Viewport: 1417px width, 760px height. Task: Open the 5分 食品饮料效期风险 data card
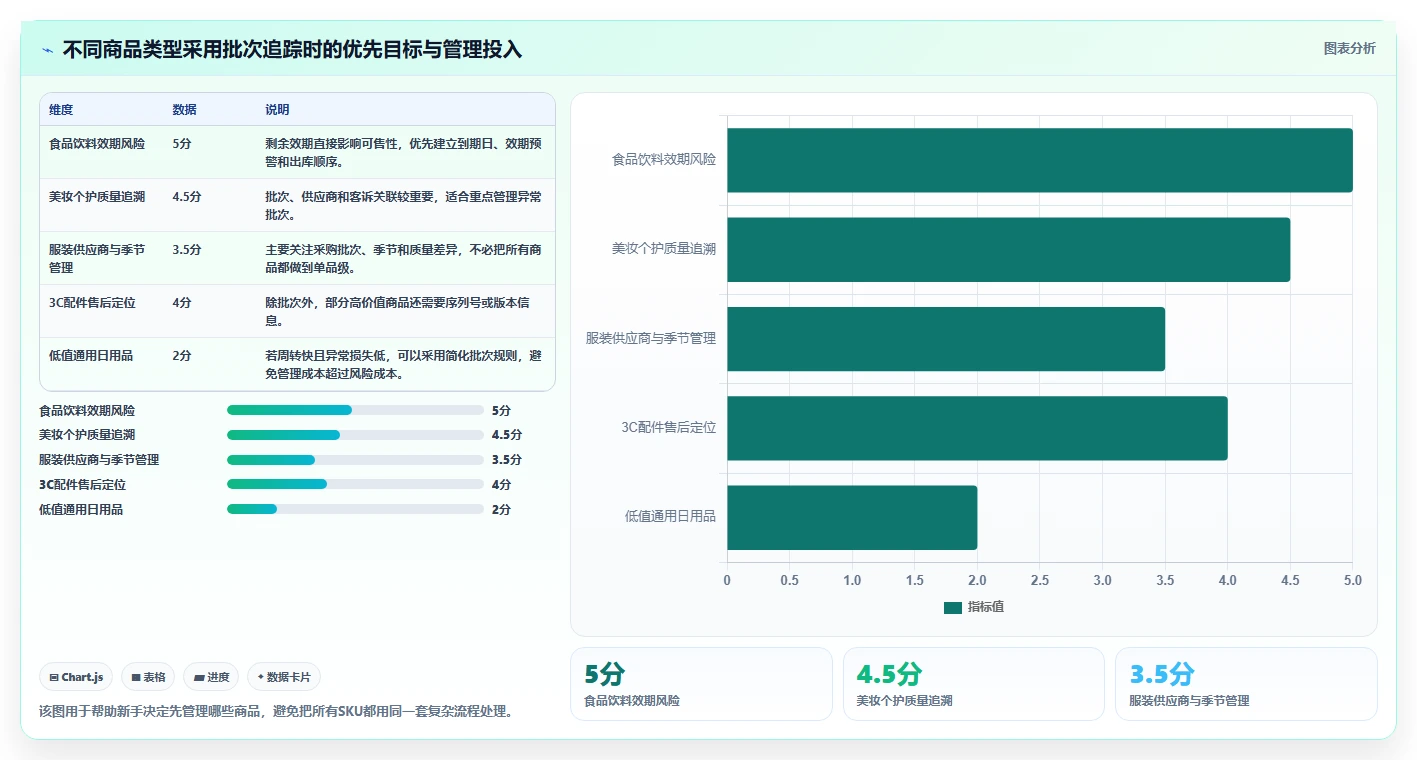[701, 684]
